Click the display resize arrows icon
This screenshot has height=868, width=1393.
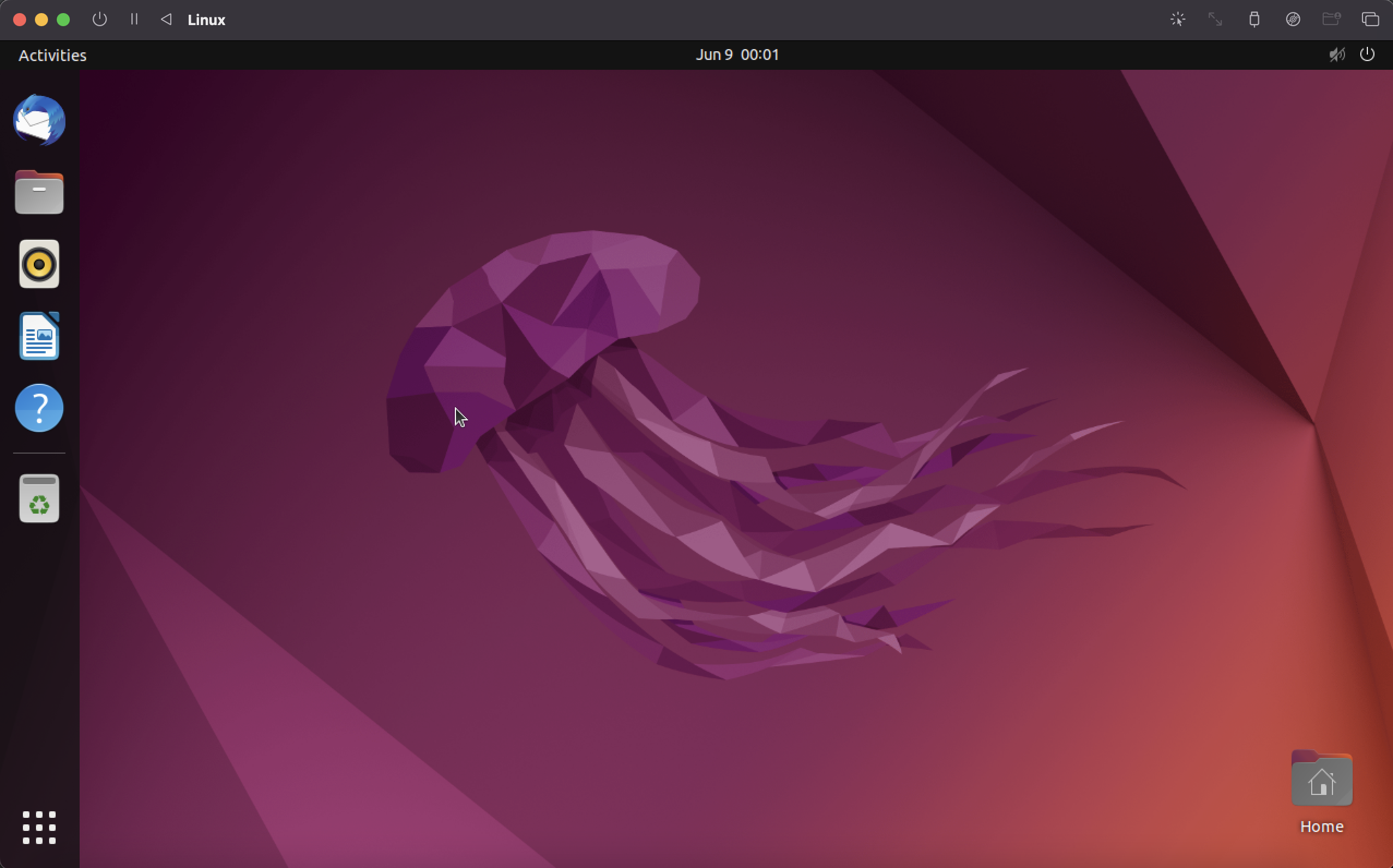click(1215, 20)
